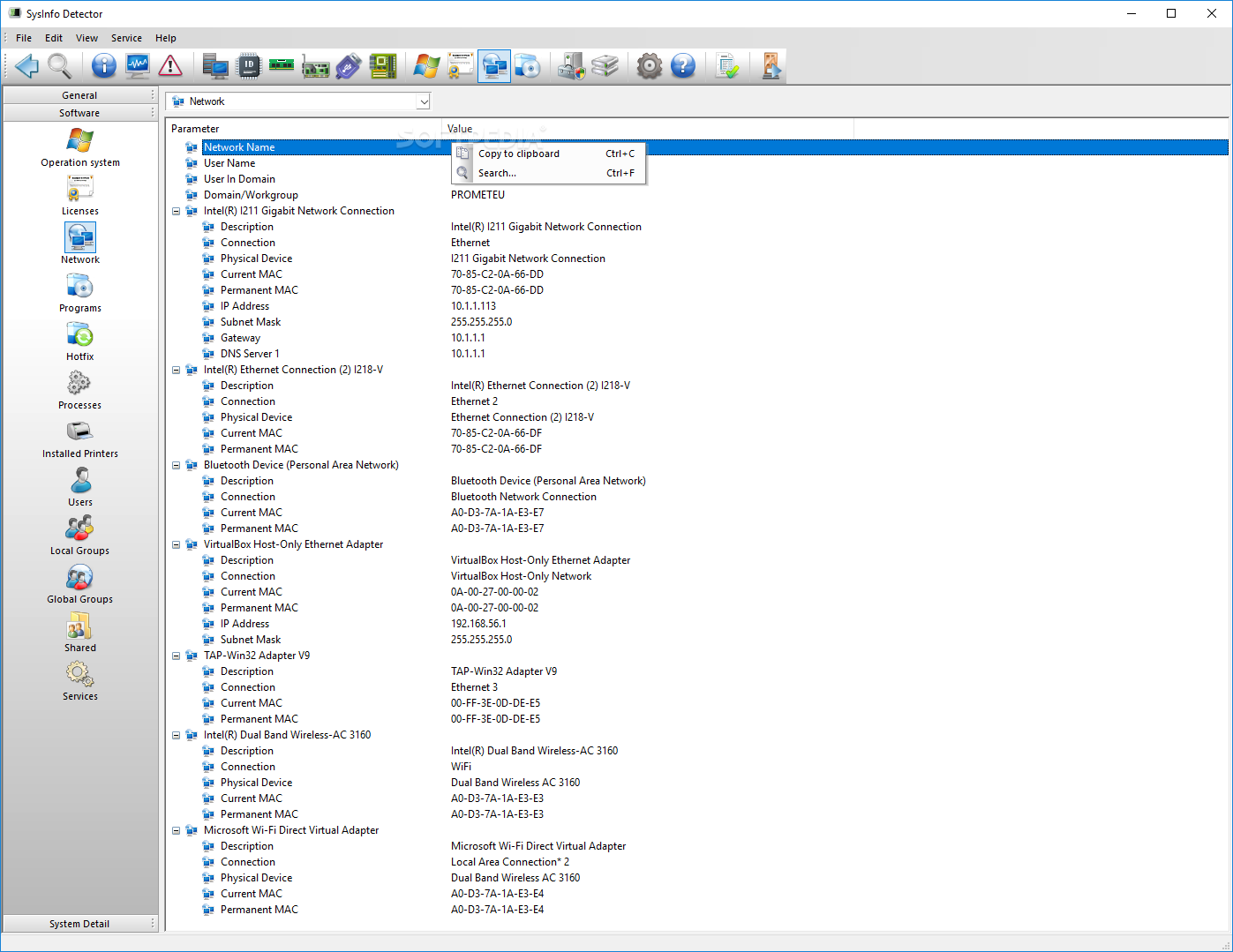Open the Network category dropdown
Screen dimensions: 1233x952
[x=424, y=101]
